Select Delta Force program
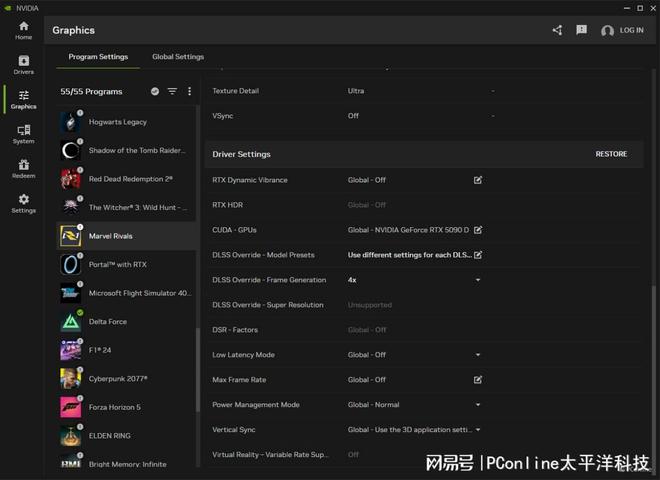Viewport: 660px width, 480px height. coord(126,322)
